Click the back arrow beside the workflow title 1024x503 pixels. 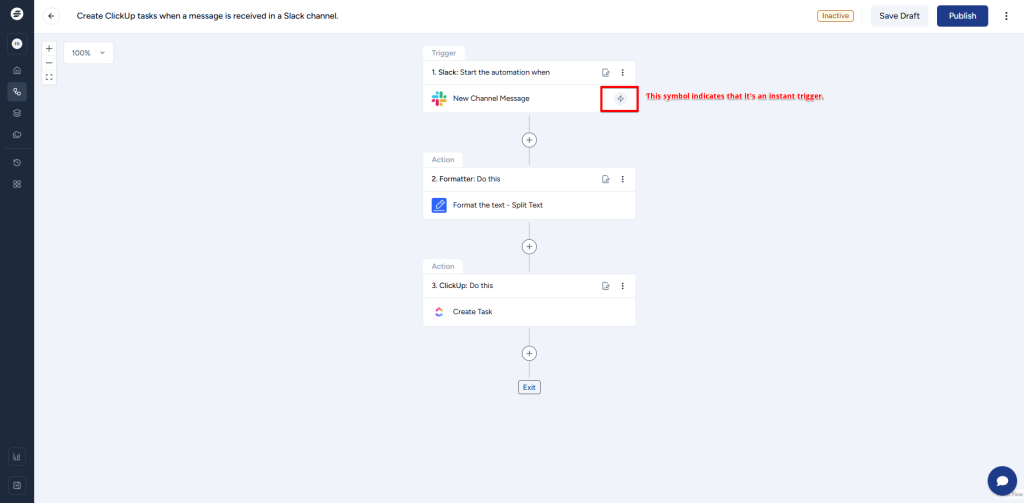[x=52, y=16]
